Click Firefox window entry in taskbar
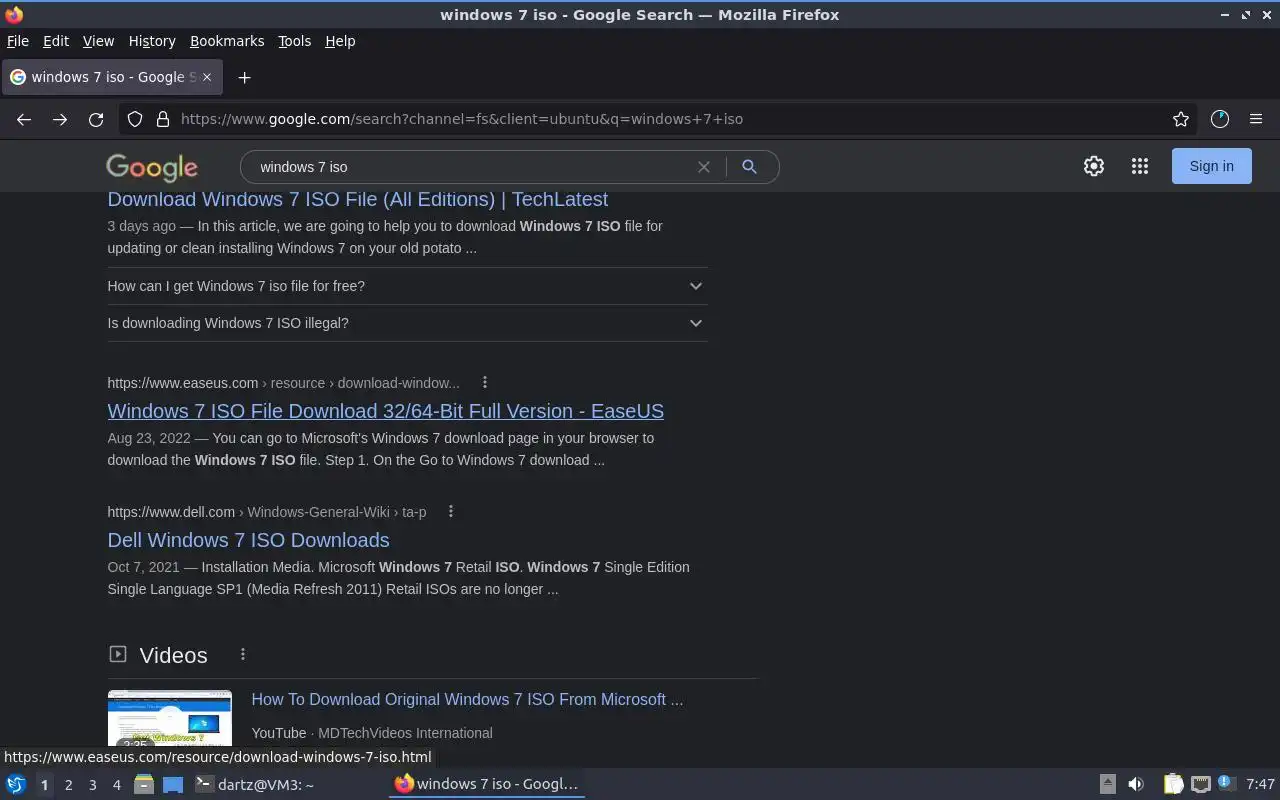 (x=487, y=784)
